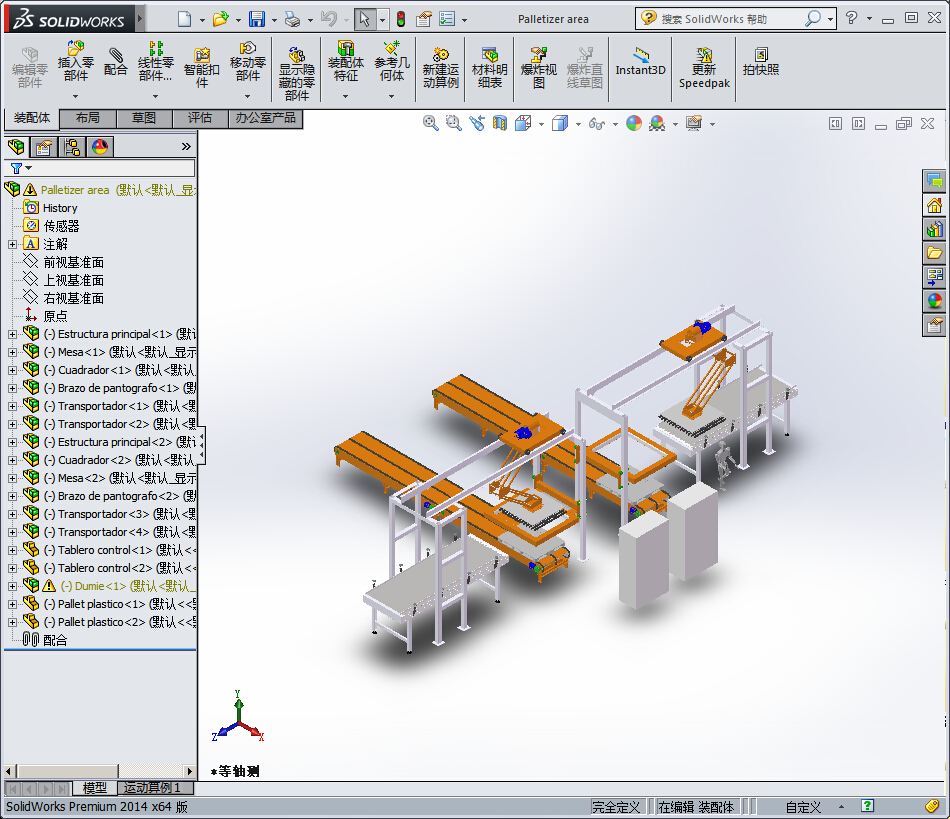
Task: Switch to the 草图 (Sketch) ribbon tab
Action: point(144,118)
